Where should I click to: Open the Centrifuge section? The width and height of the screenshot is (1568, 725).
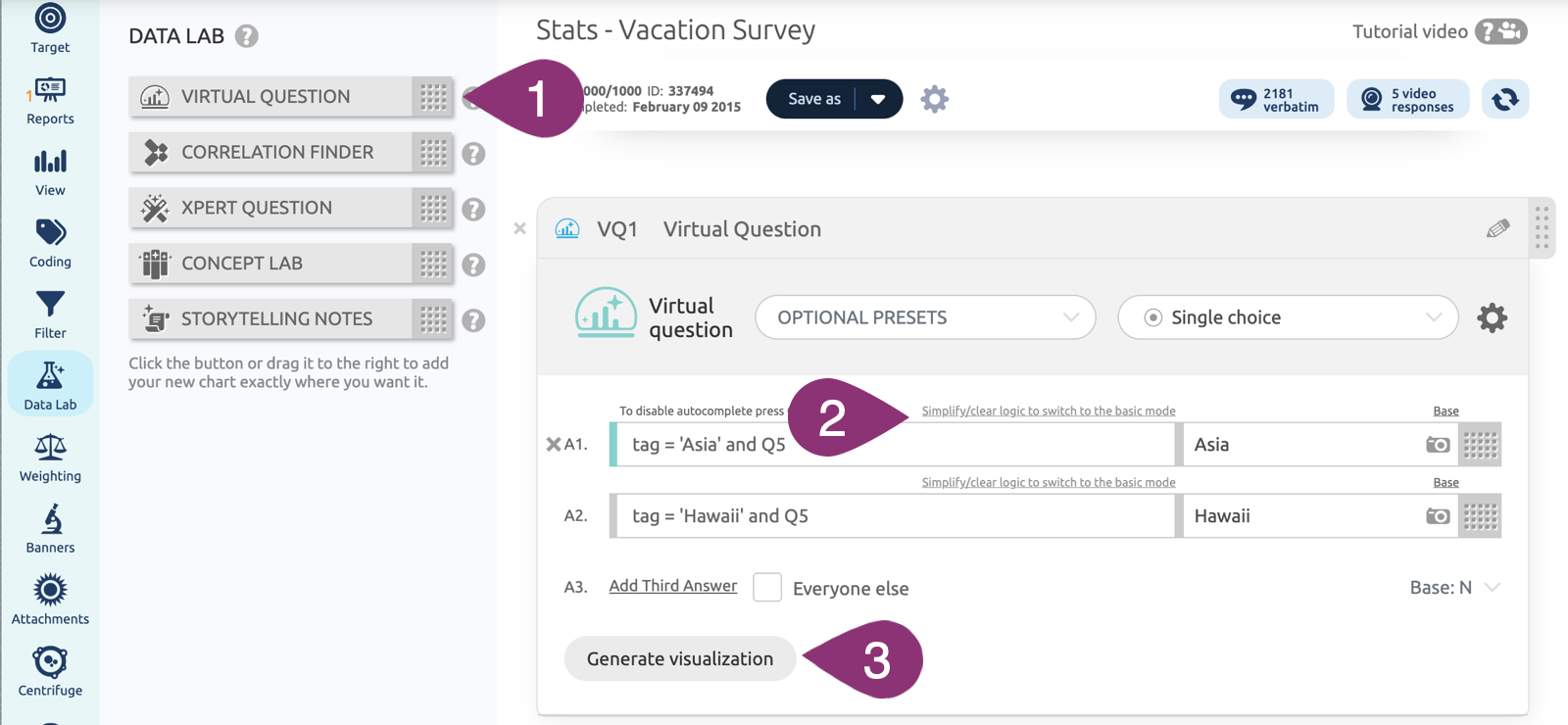50,673
